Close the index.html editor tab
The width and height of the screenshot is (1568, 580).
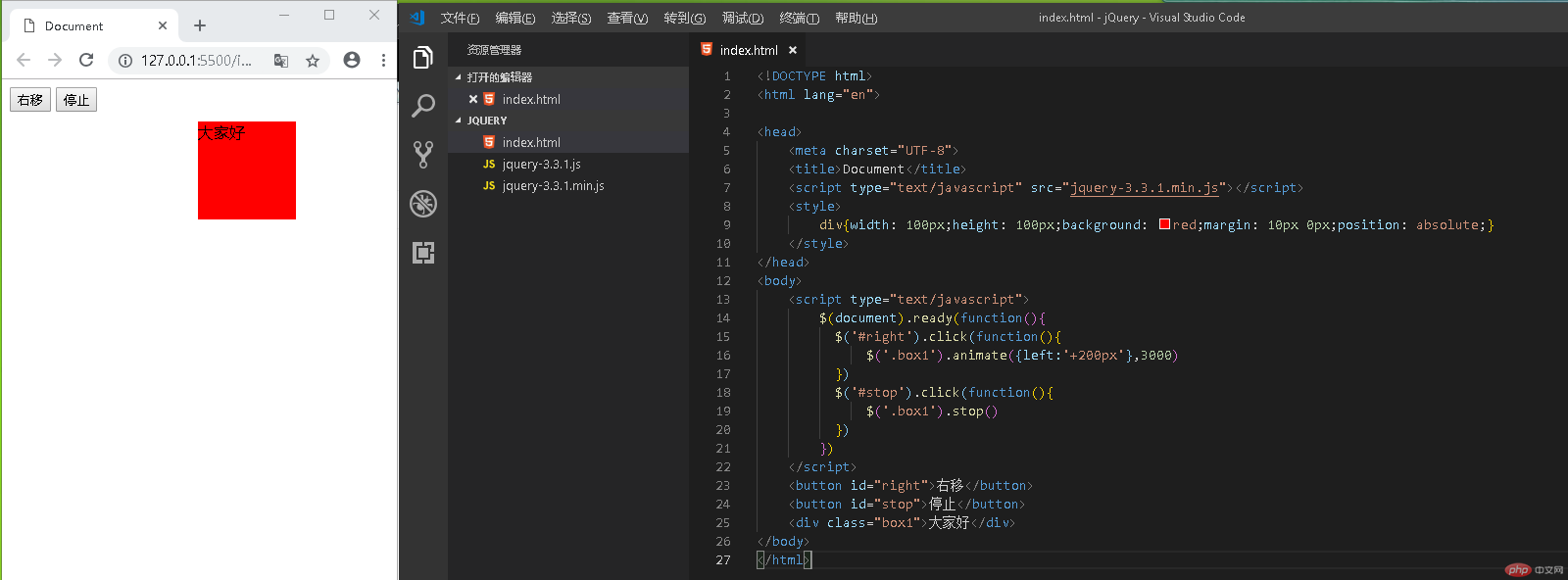(793, 50)
